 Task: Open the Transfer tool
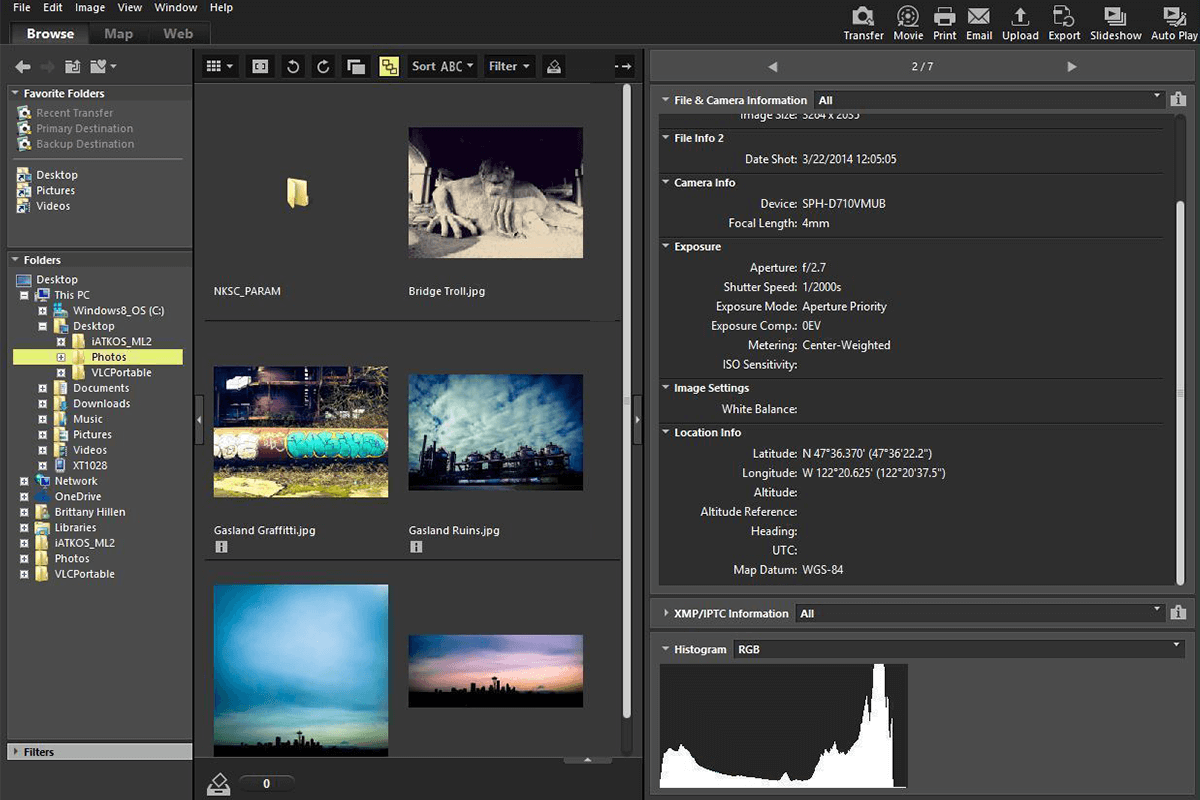pos(863,20)
